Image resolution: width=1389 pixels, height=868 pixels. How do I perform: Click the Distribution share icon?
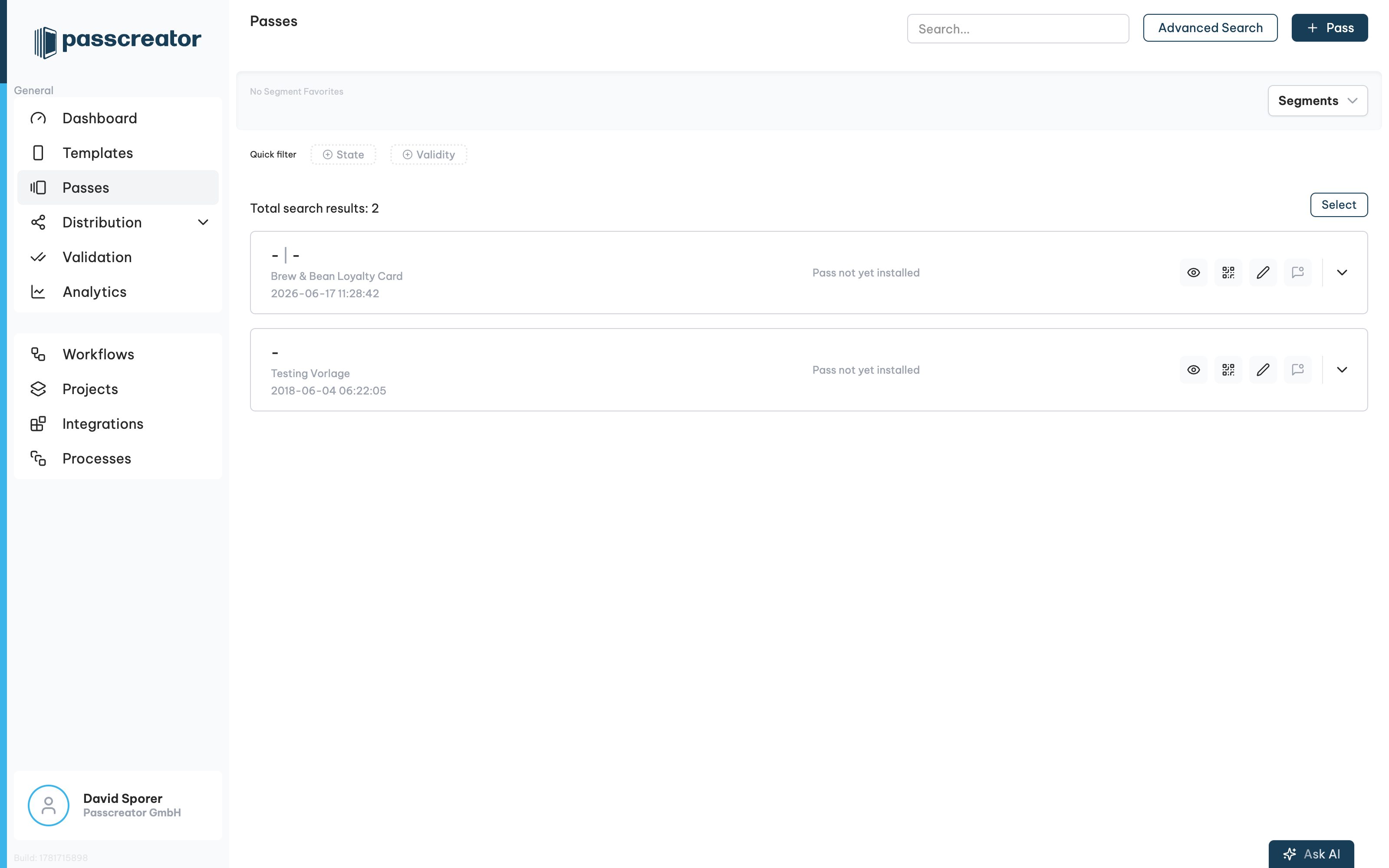click(x=38, y=222)
